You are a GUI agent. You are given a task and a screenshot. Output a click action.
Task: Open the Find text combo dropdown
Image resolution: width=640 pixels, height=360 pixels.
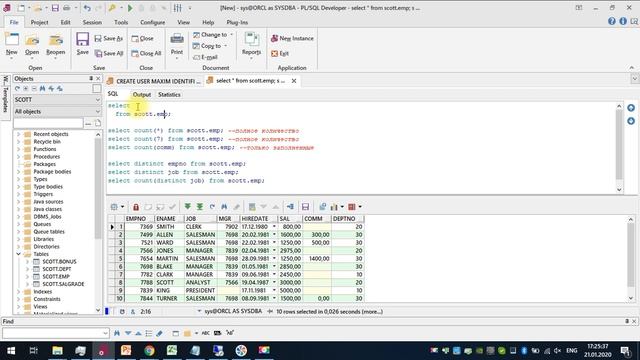pos(105,333)
